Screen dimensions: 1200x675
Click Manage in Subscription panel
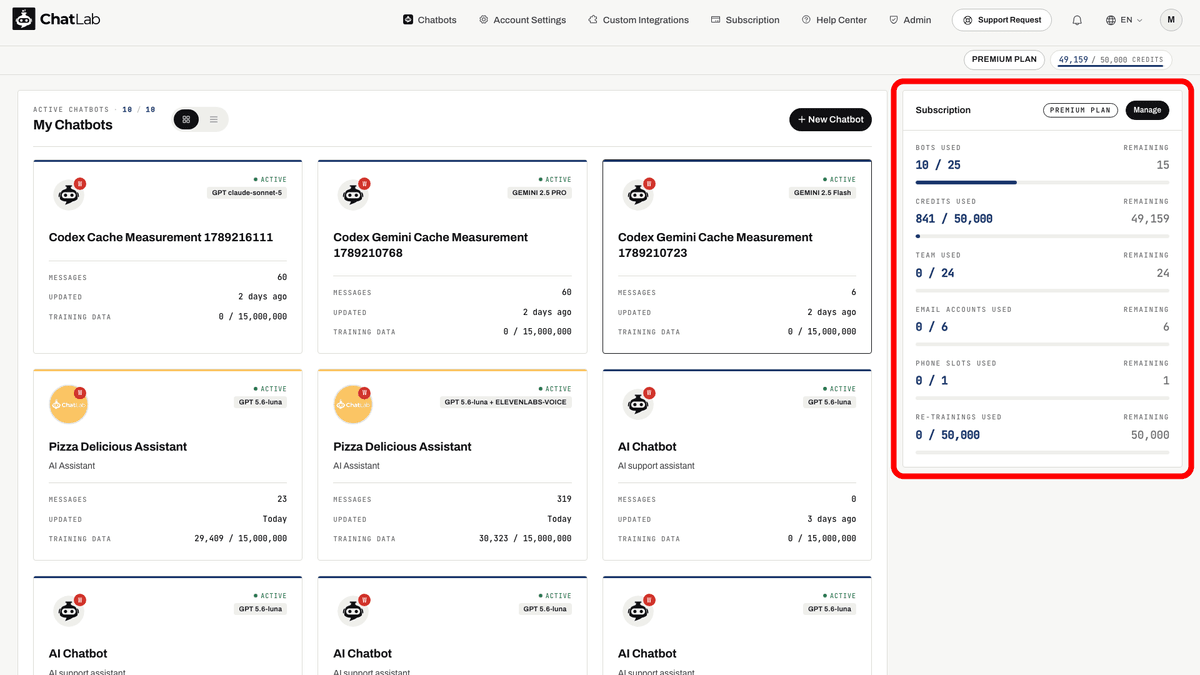[x=1147, y=110]
